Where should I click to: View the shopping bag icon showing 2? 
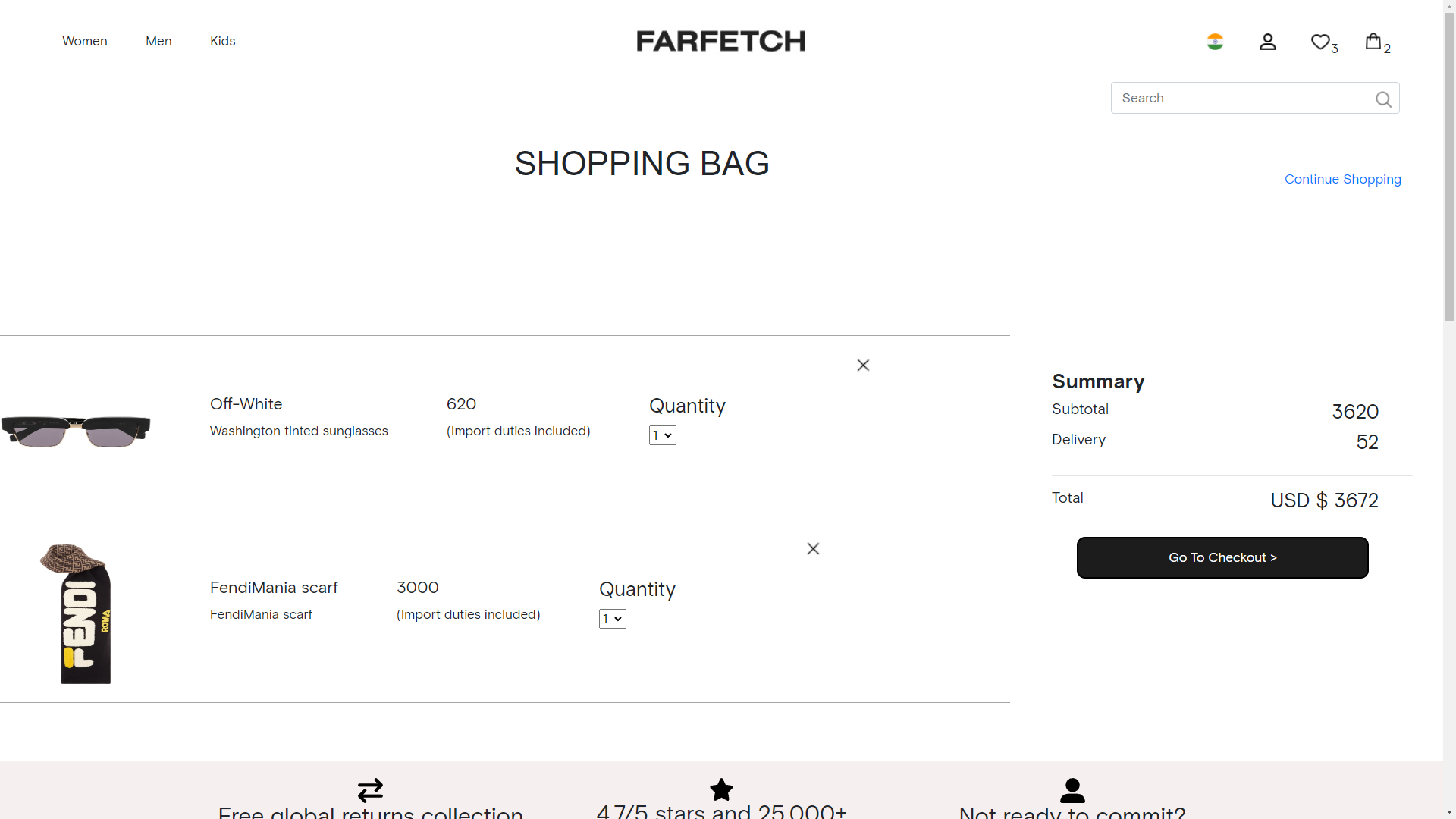(x=1374, y=42)
